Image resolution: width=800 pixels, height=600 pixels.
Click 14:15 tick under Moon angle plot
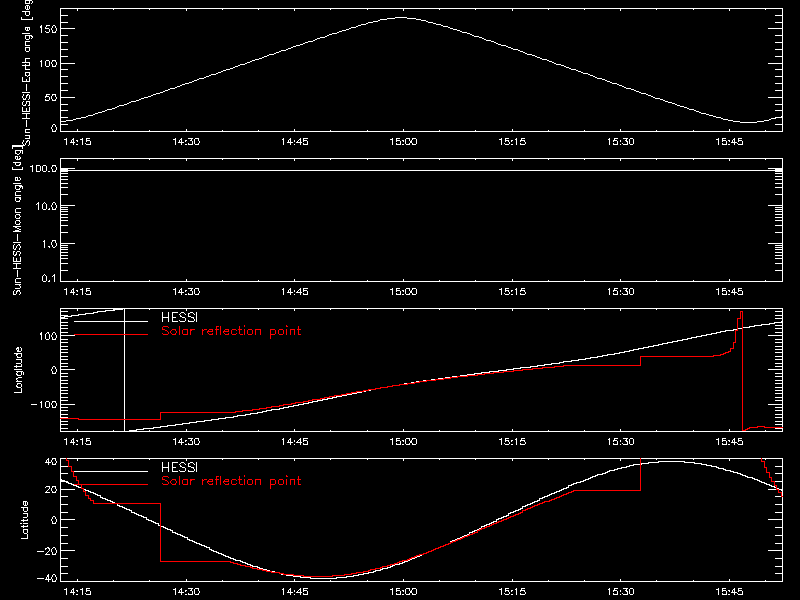pos(77,292)
